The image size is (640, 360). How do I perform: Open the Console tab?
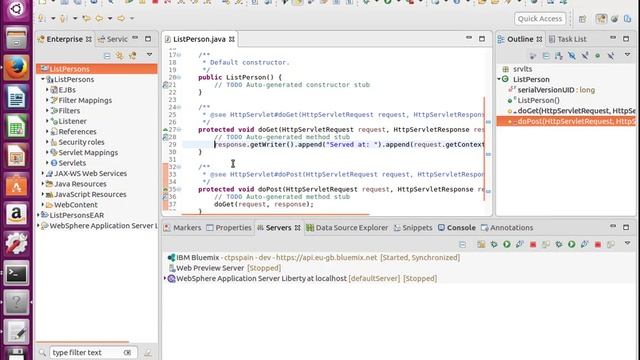[x=457, y=228]
